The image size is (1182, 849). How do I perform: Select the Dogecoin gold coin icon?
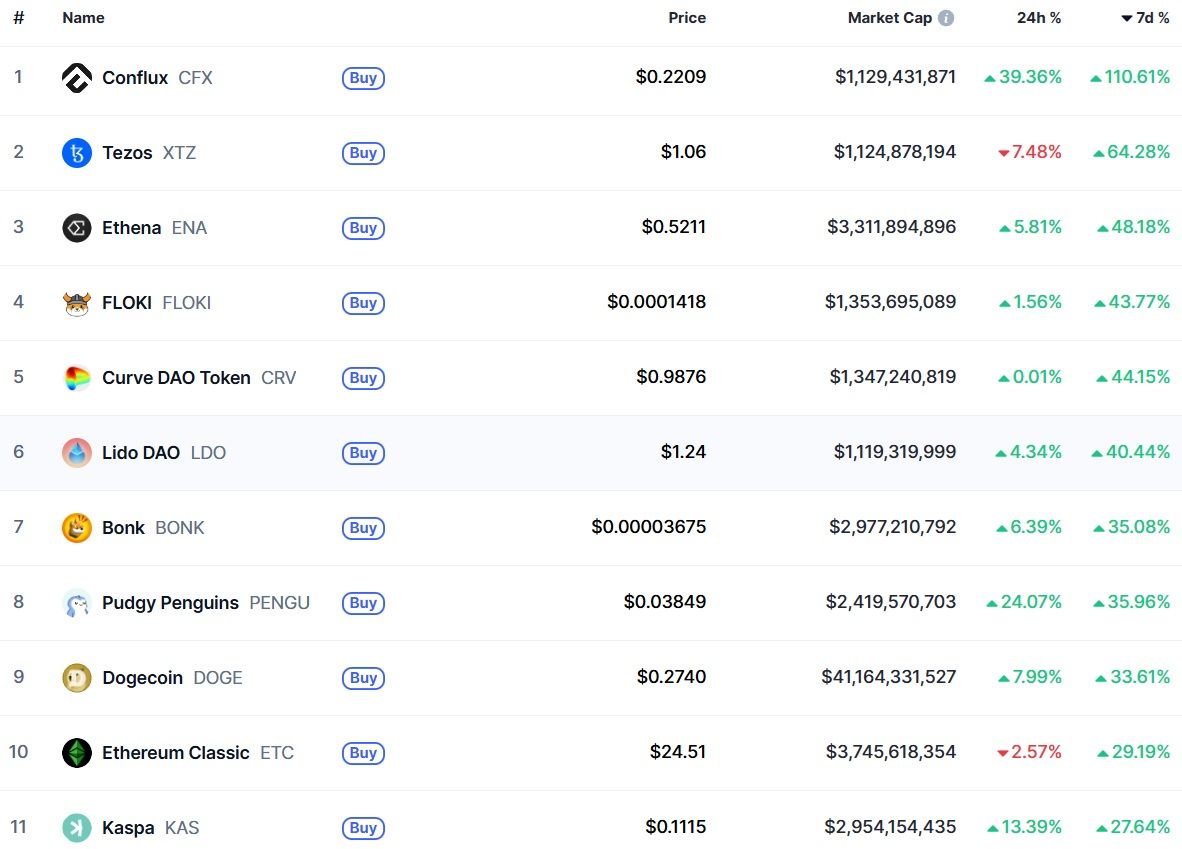pos(76,678)
